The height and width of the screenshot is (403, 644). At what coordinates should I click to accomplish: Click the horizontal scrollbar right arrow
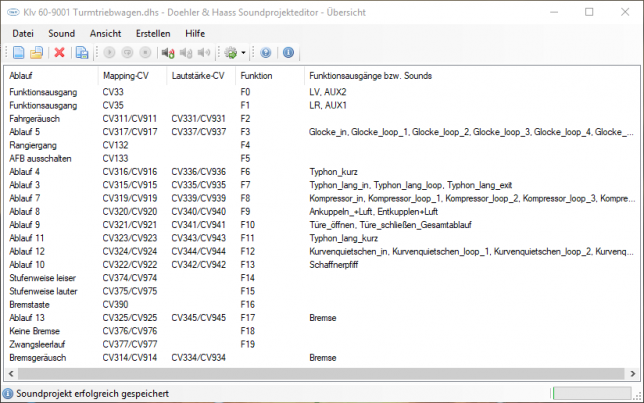632,373
